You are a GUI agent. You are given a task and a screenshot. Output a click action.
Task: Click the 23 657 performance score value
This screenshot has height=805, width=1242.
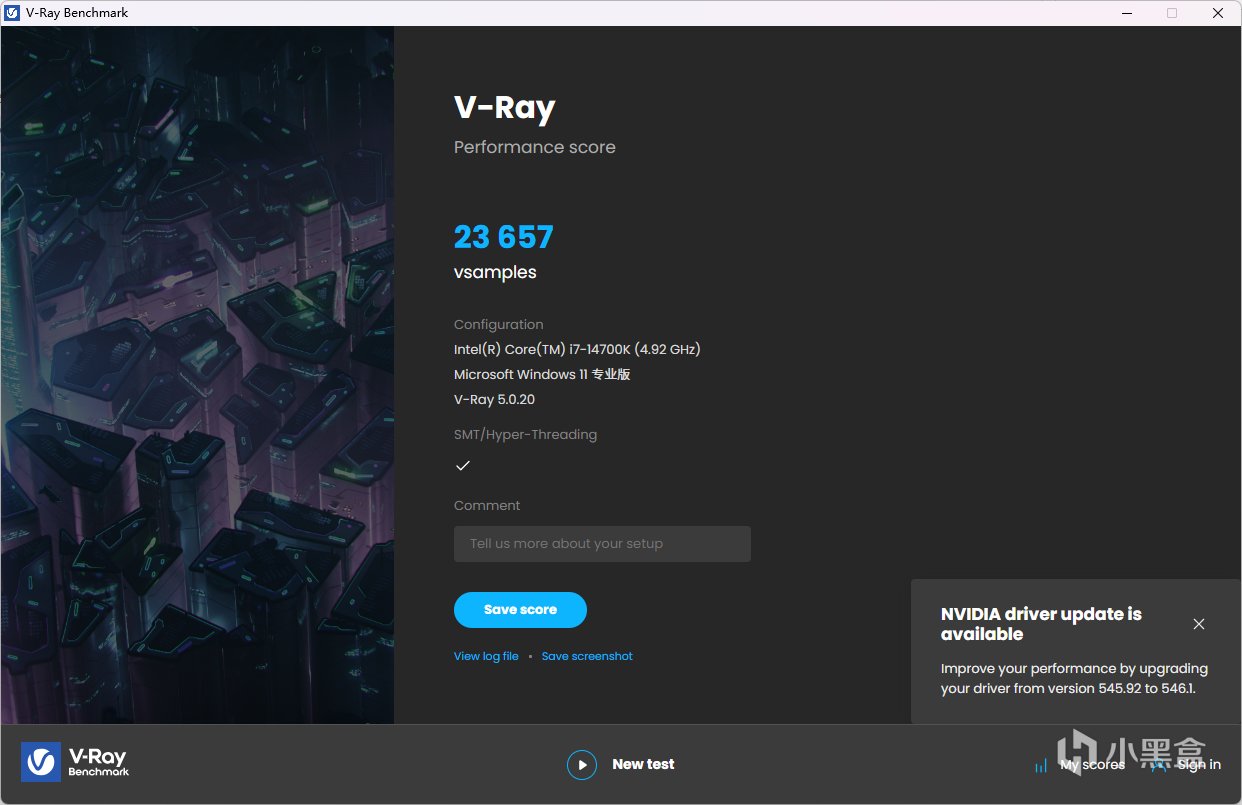(x=503, y=237)
